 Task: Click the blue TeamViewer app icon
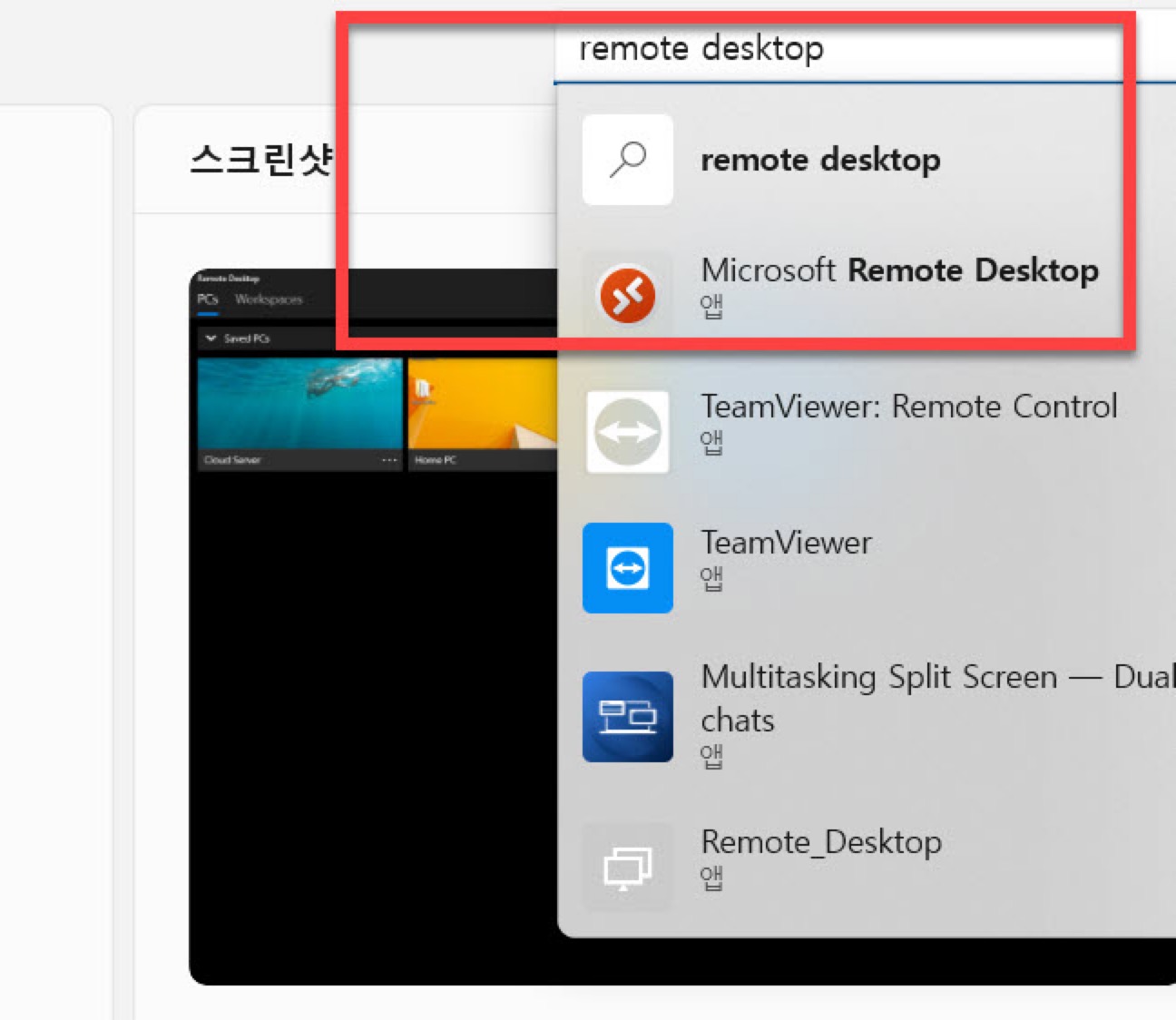pyautogui.click(x=628, y=568)
